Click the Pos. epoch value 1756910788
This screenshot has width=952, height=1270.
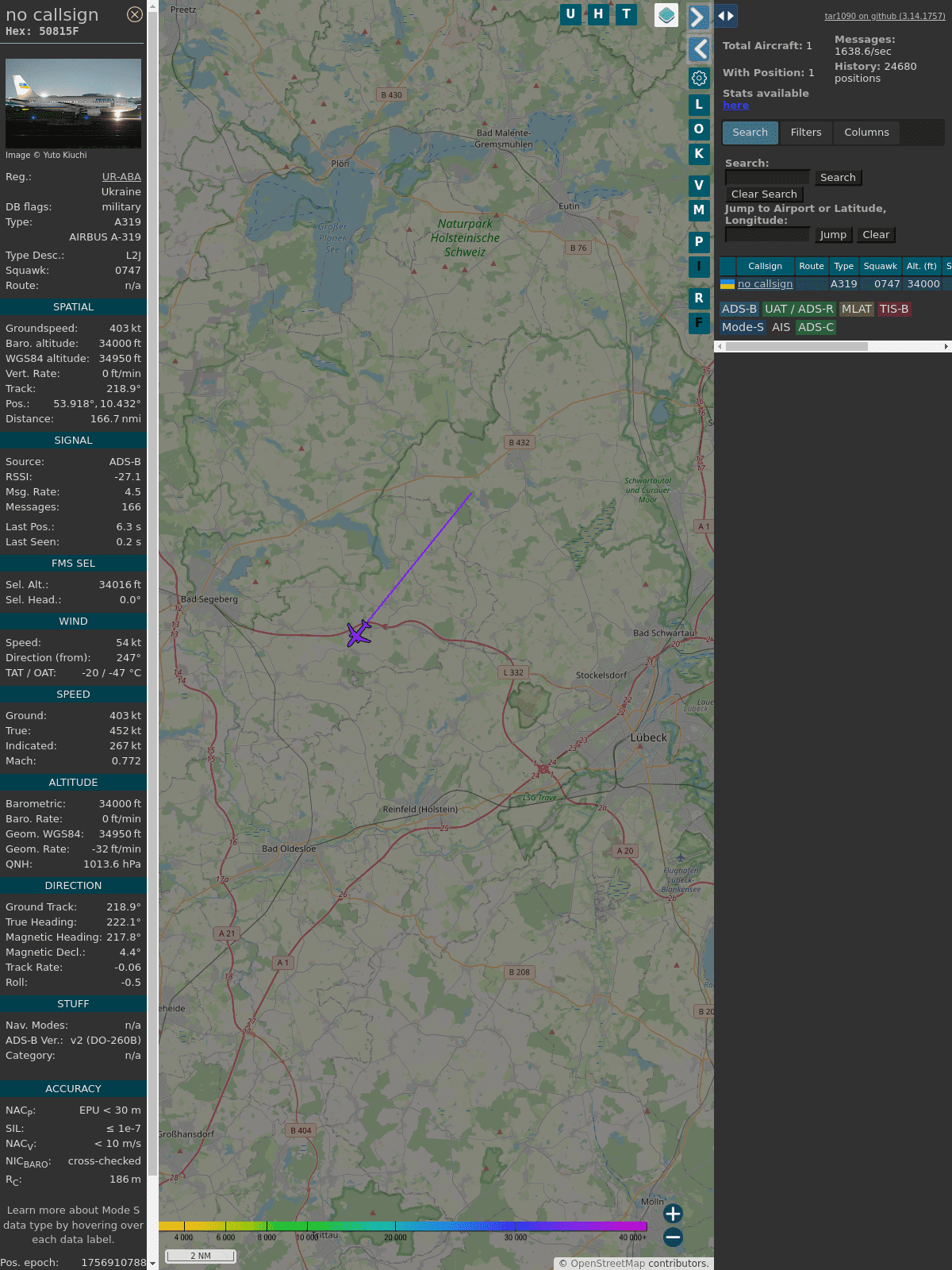click(113, 1263)
